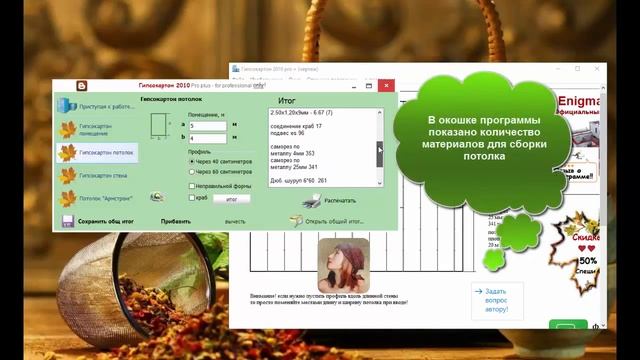Click the orange Blogger icon in the title bar
The image size is (640, 360).
82,86
